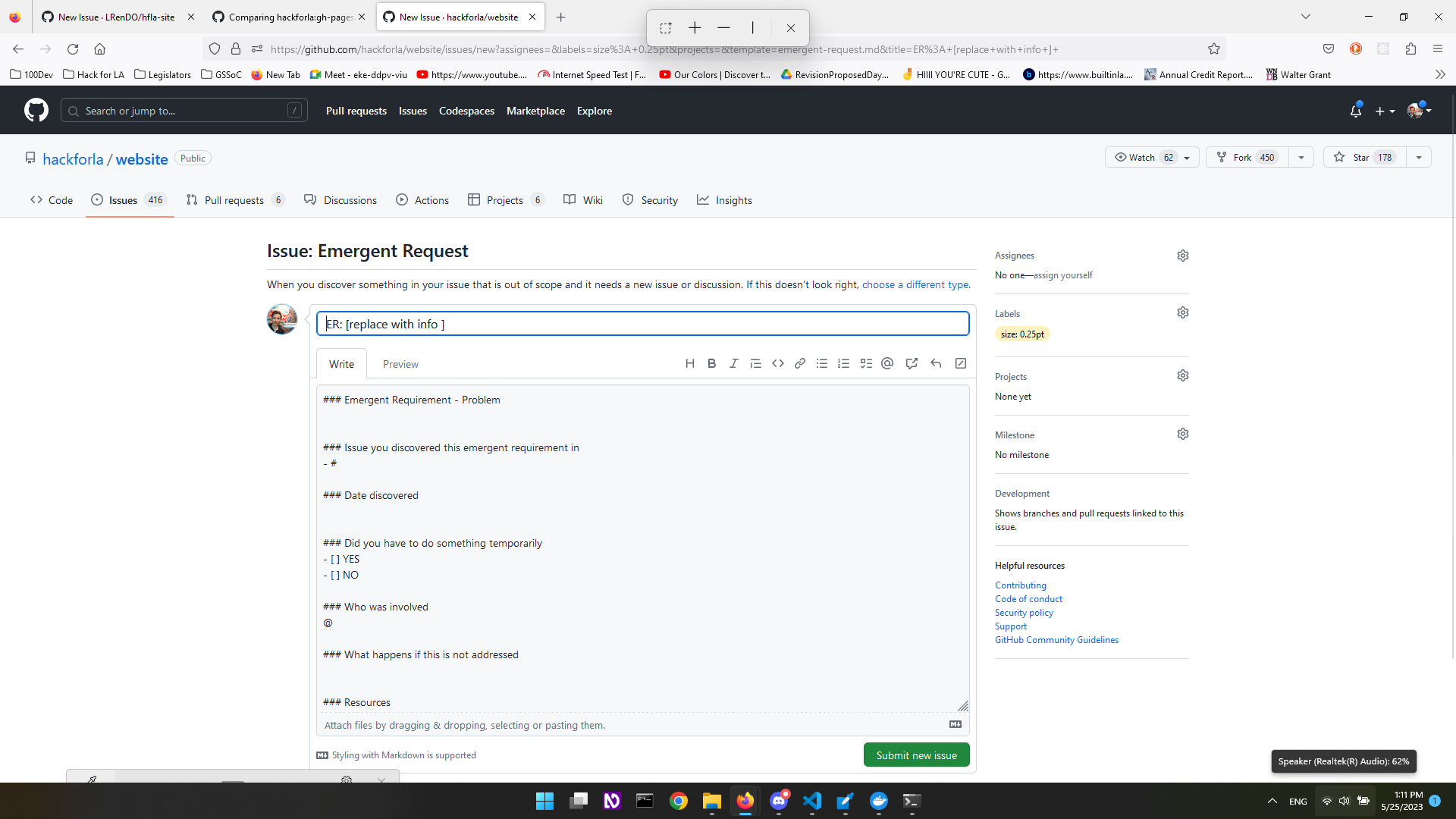The height and width of the screenshot is (819, 1456).
Task: Switch to the Preview tab
Action: pos(400,364)
